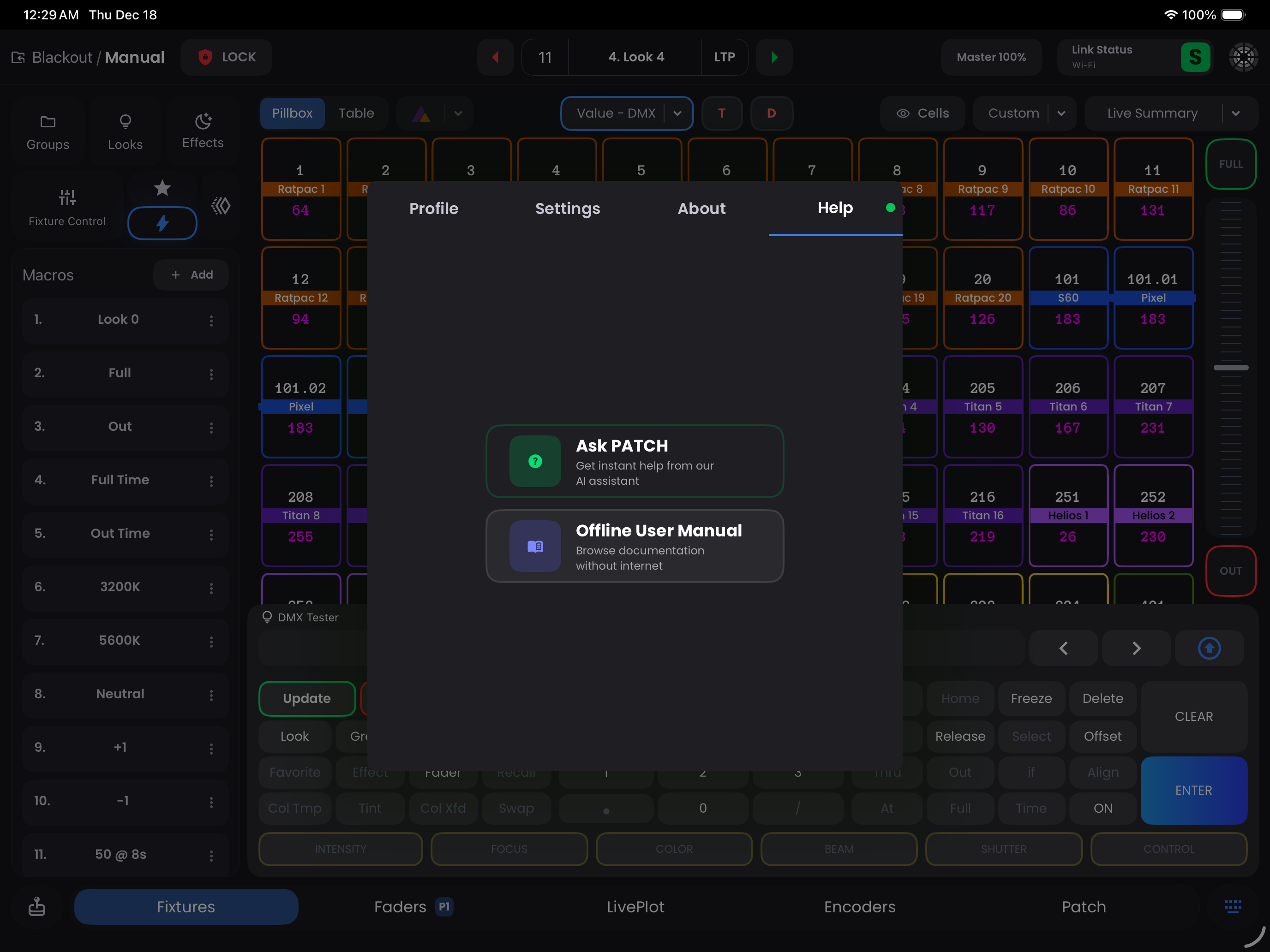Open the Custom dropdown arrow
The image size is (1270, 952).
[1061, 113]
